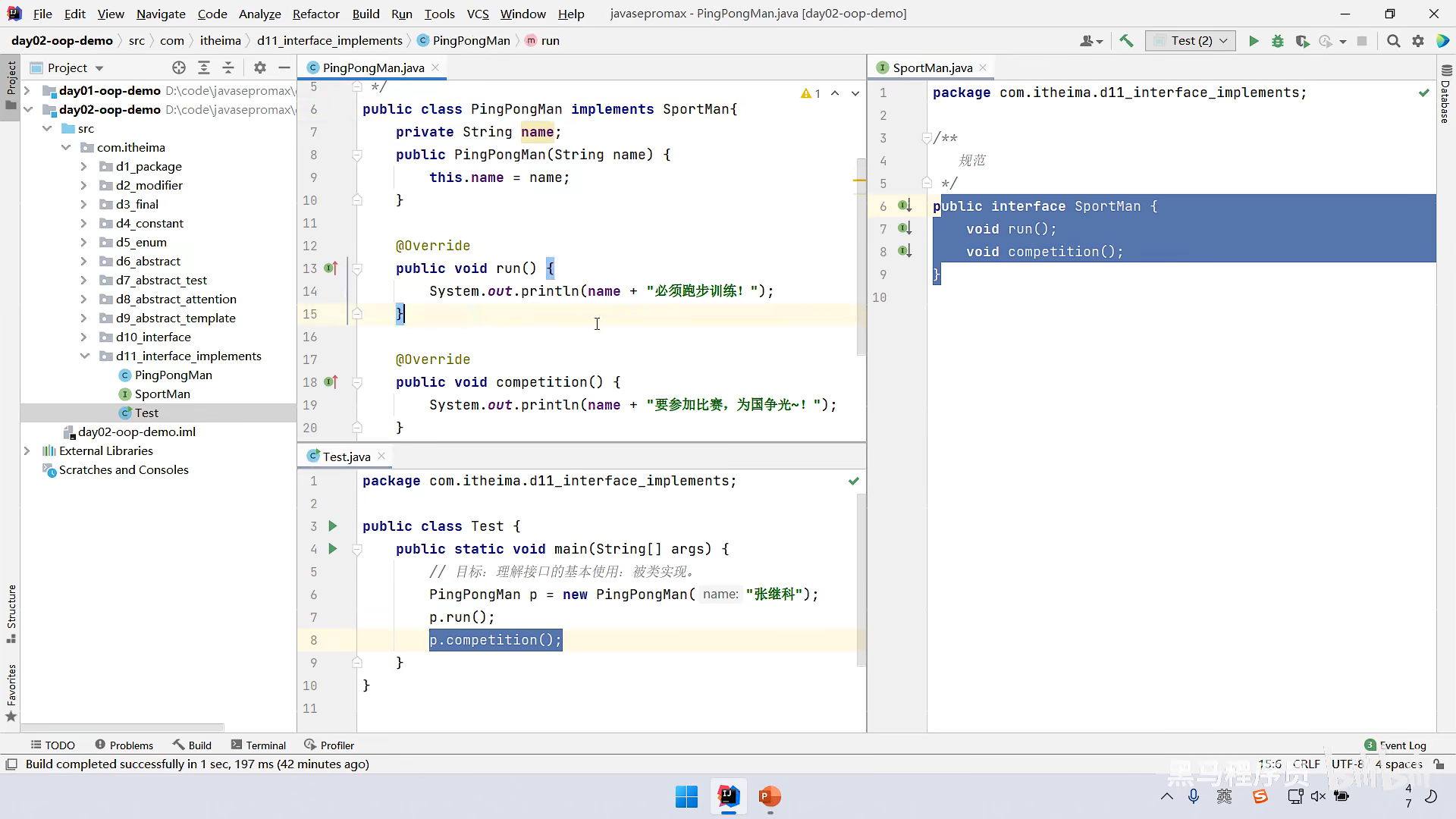Screen dimensions: 1456x819
Task: Open the Refactor menu
Action: pos(315,14)
